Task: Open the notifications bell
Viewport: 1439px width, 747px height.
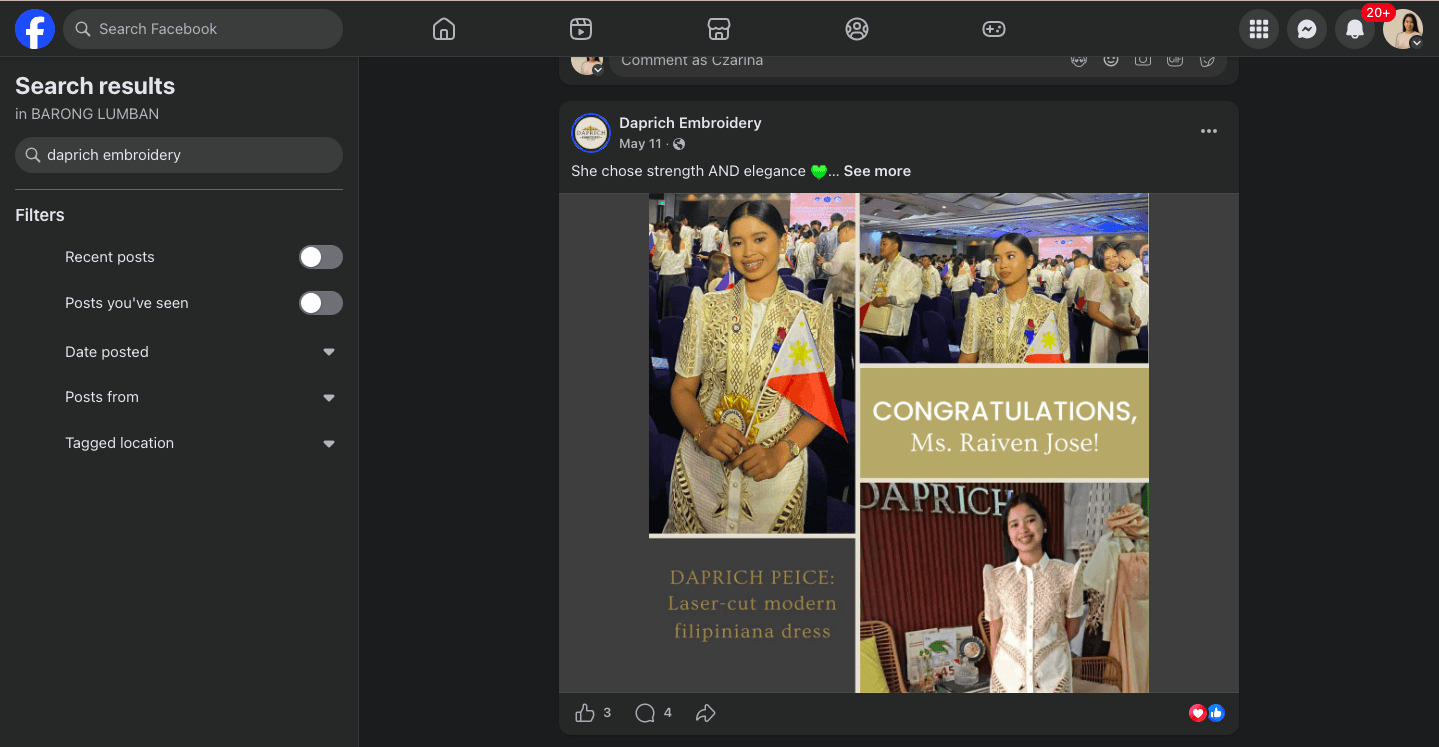Action: click(x=1355, y=29)
